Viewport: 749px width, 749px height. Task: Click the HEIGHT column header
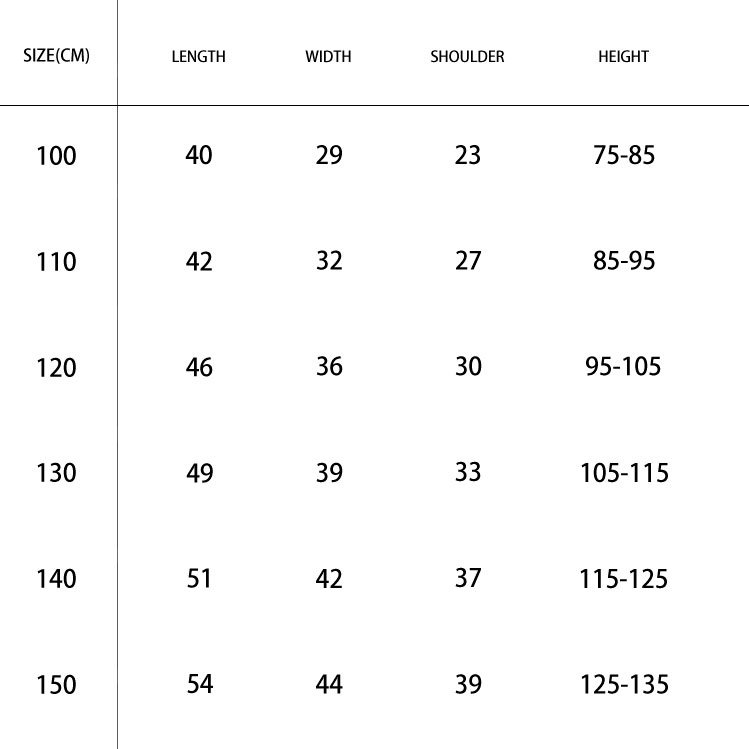point(623,57)
